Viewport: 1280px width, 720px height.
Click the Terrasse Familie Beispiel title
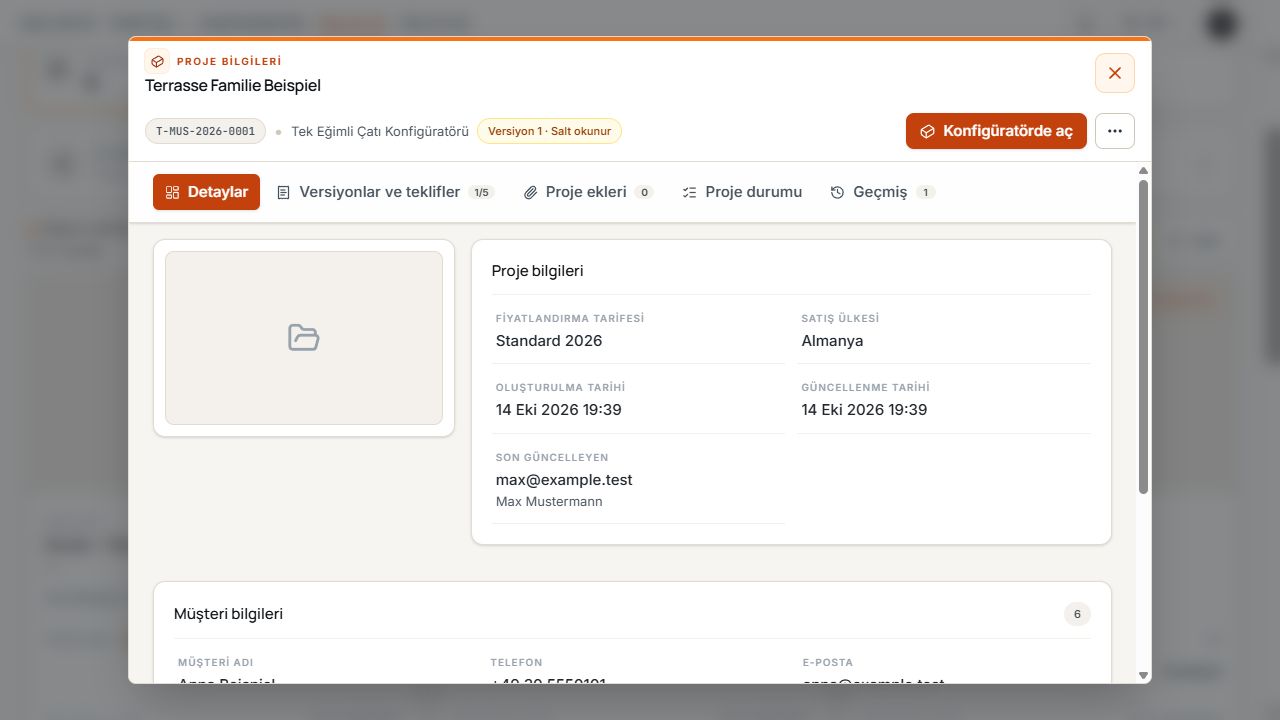point(233,86)
